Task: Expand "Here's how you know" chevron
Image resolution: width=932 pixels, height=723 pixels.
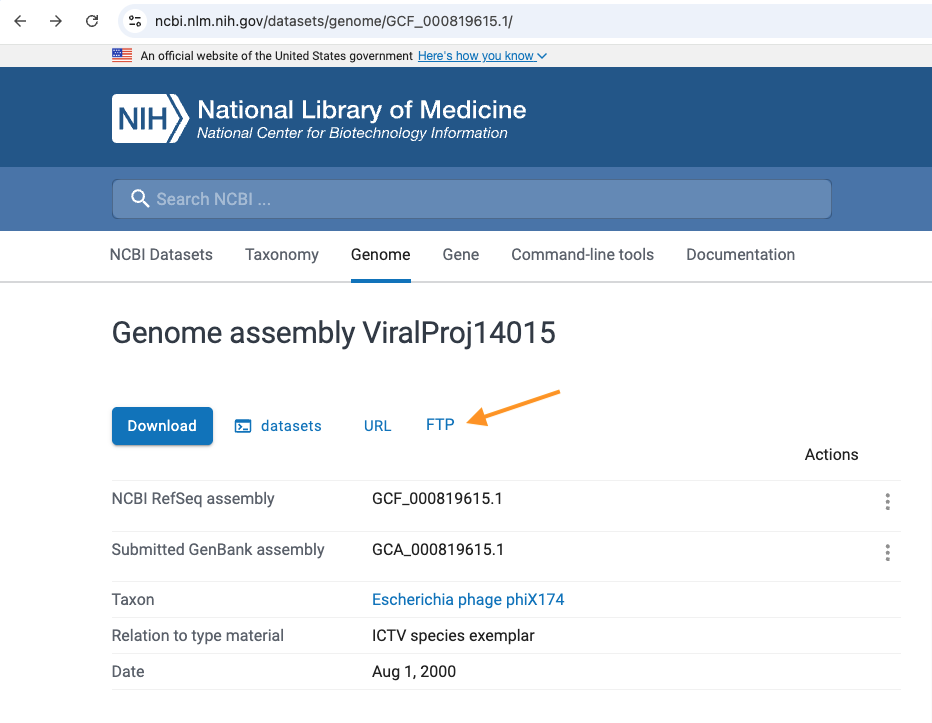Action: tap(542, 56)
